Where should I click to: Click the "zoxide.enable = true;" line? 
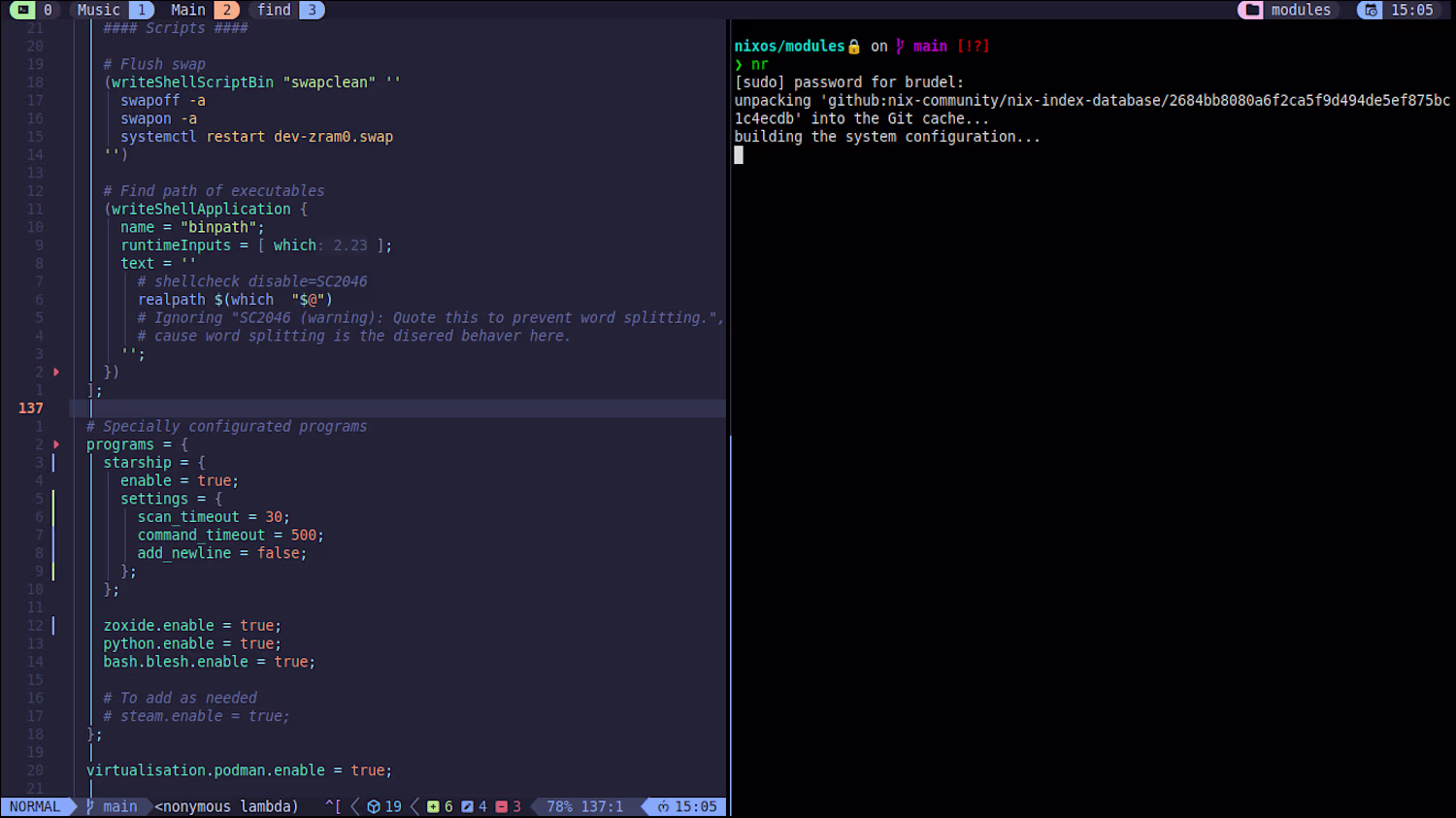(x=192, y=626)
